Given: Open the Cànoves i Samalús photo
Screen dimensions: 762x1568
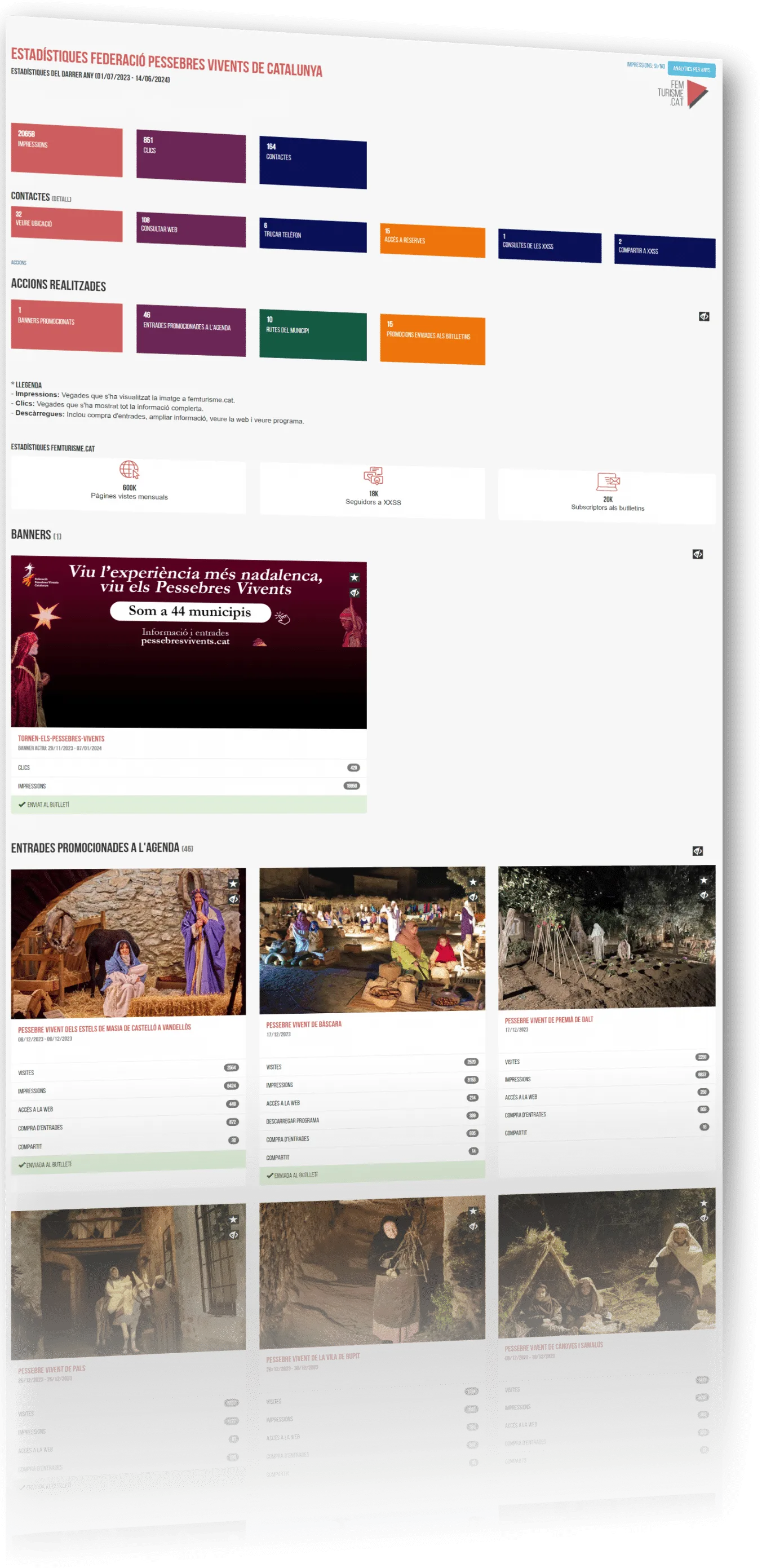Looking at the screenshot, I should click(607, 1264).
